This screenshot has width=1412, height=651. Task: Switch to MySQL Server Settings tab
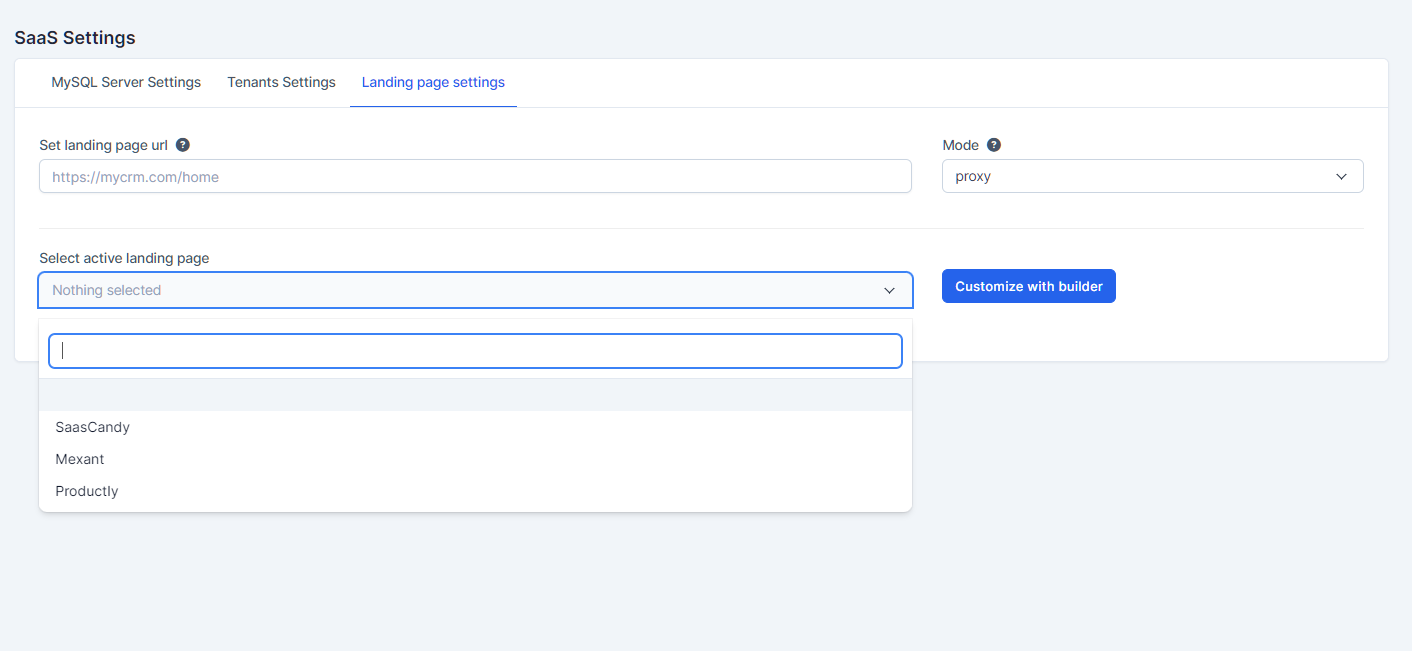(125, 82)
